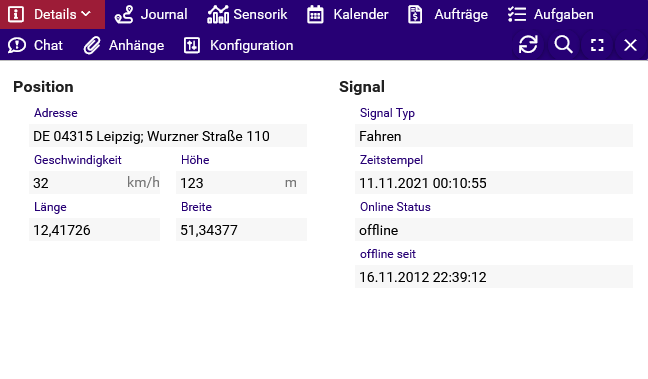Click the offline seit label
This screenshot has height=379, width=648.
388,254
